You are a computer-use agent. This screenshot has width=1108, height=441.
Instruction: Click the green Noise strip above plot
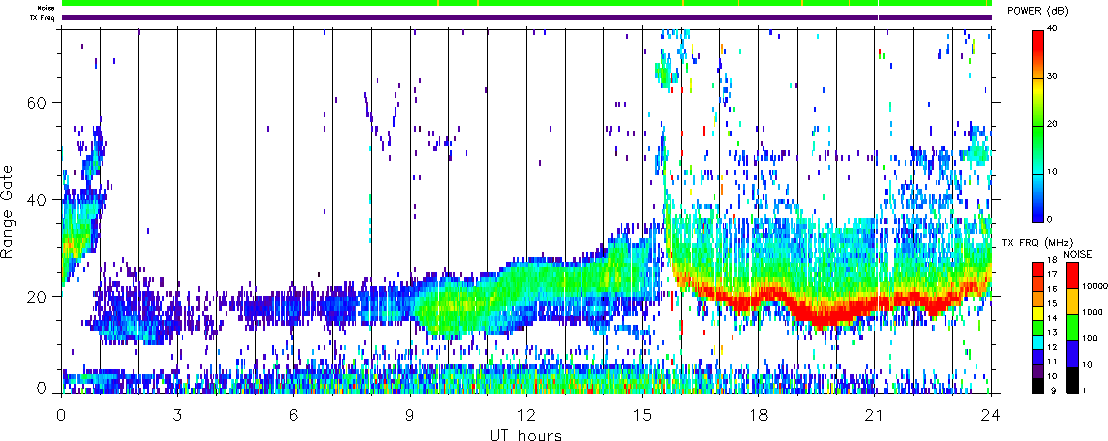(526, 3)
